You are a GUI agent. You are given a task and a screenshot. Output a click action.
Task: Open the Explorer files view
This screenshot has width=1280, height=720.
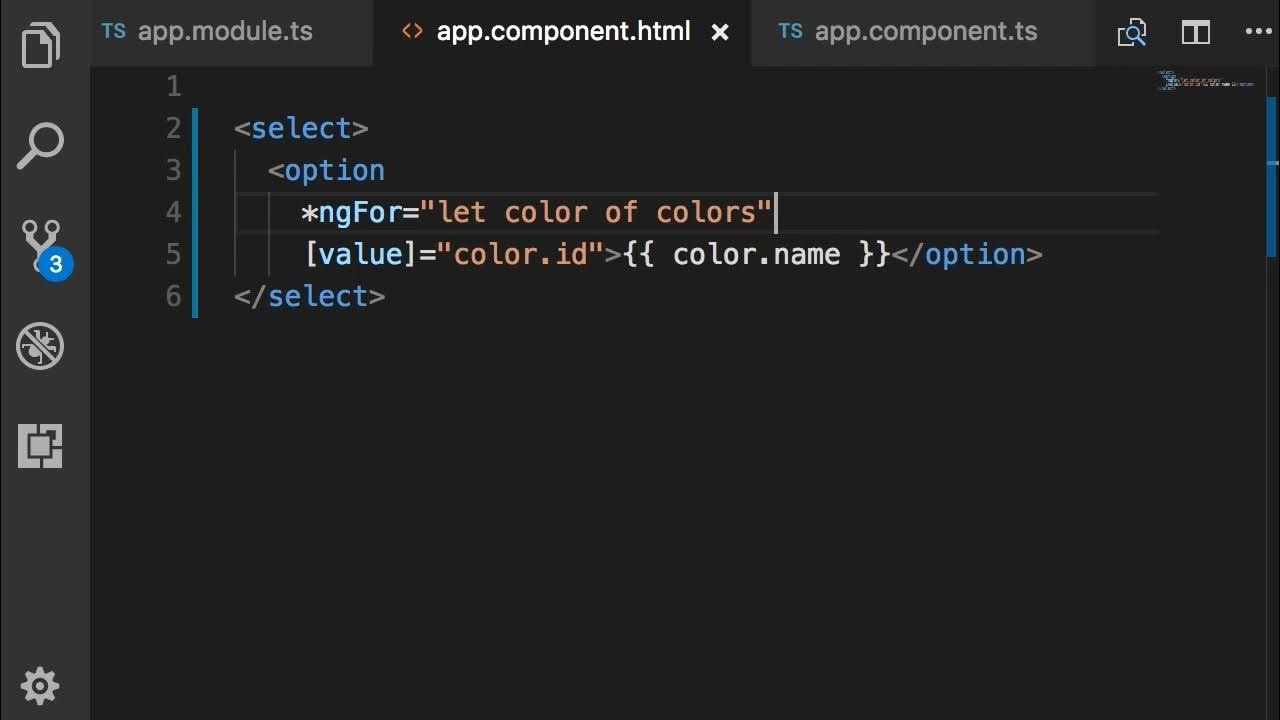click(41, 46)
